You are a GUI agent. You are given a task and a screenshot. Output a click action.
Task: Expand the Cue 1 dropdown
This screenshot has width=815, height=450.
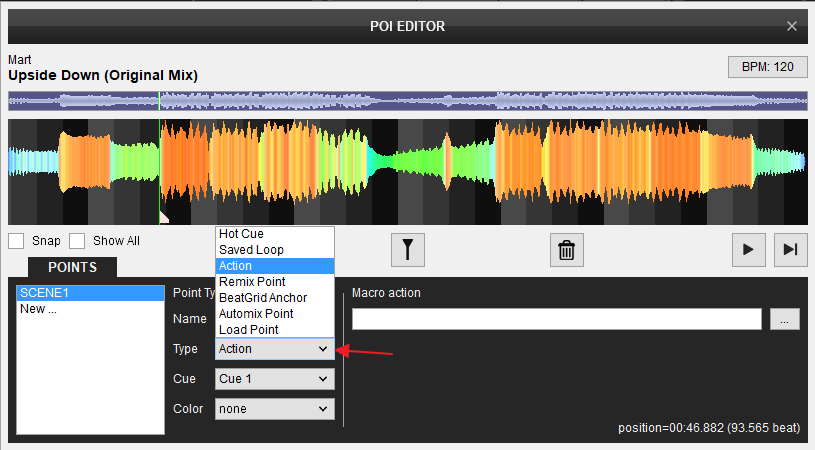coord(274,379)
